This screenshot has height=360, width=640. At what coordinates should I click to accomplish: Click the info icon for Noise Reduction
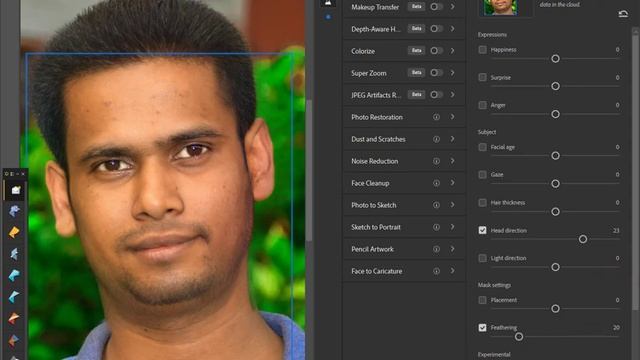click(436, 161)
